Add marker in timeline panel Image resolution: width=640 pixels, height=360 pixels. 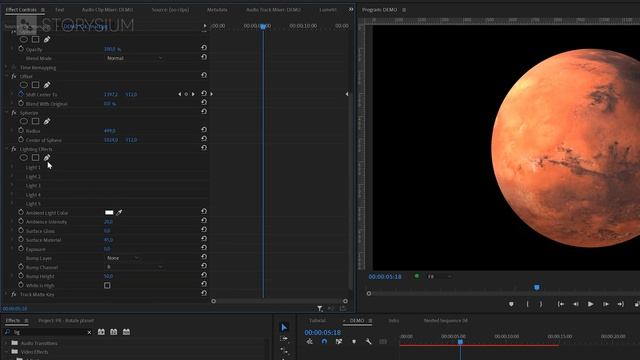point(354,341)
